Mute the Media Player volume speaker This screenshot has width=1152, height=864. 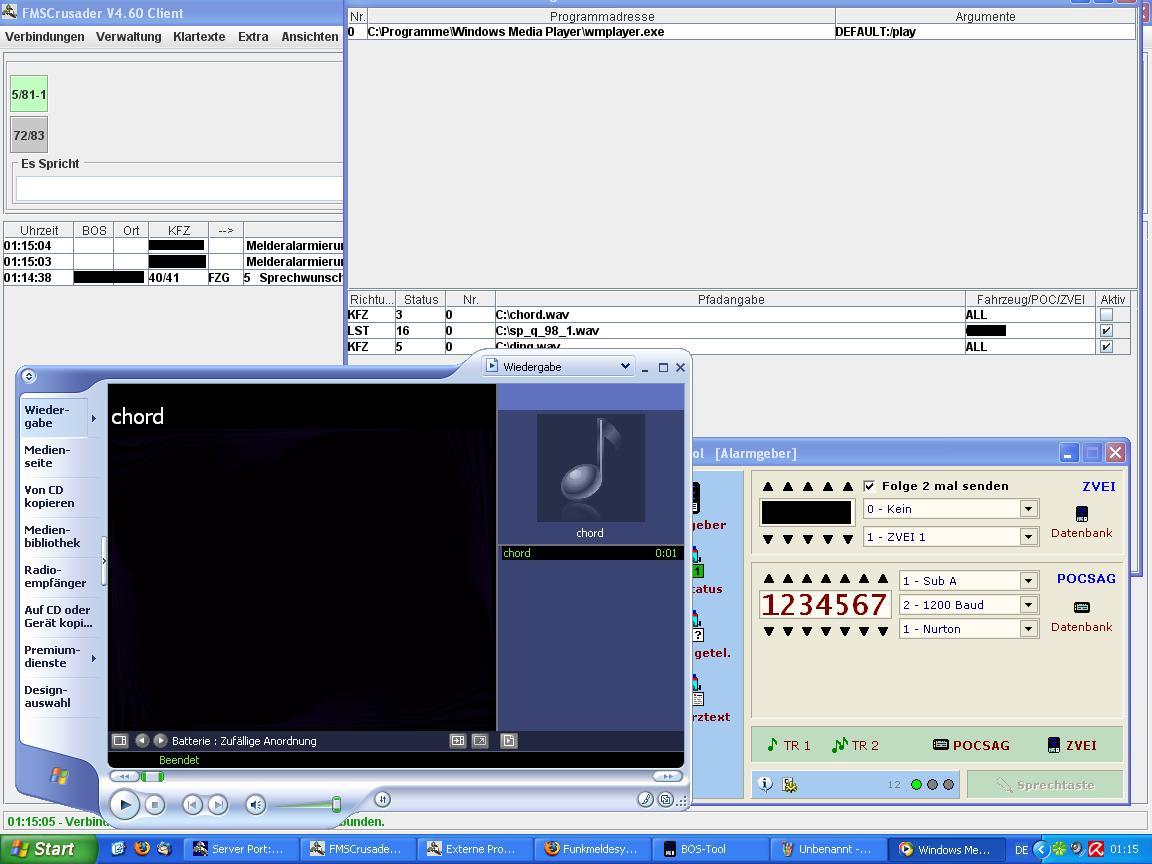(255, 804)
